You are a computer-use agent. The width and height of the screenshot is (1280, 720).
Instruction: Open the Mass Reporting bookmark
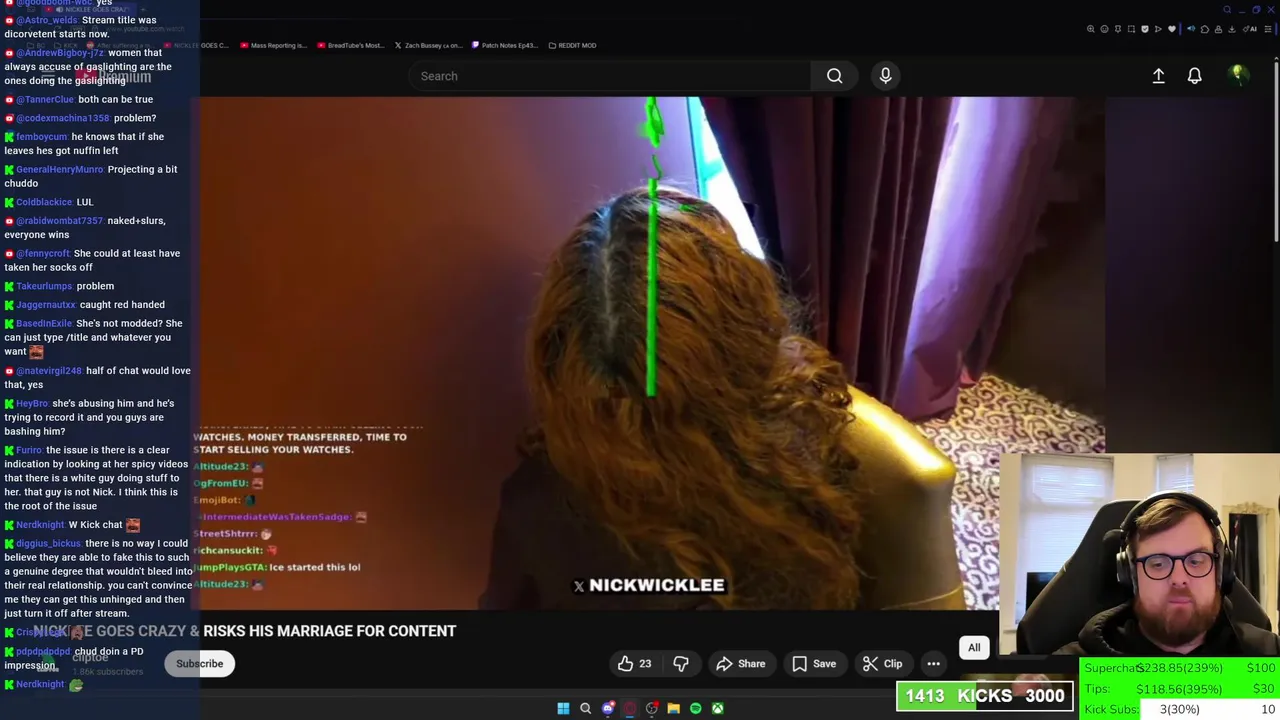tap(273, 45)
